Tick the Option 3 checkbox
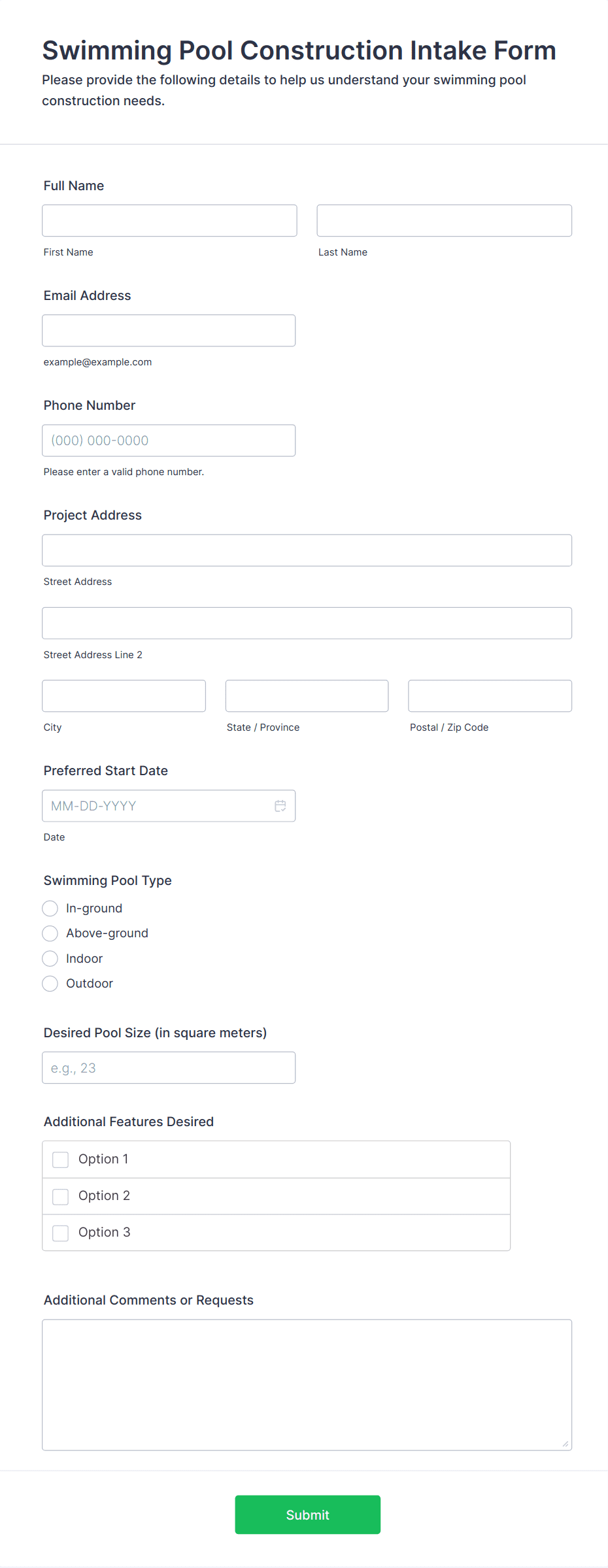Viewport: 608px width, 1568px height. tap(61, 1233)
